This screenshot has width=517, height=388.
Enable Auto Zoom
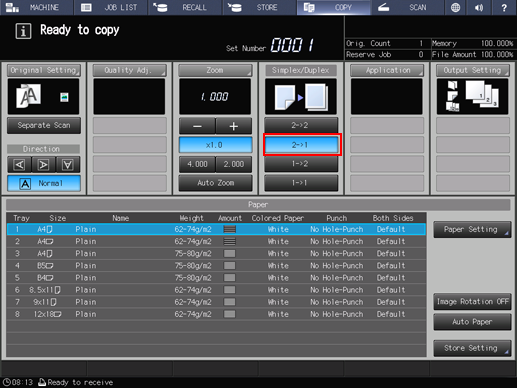(x=215, y=183)
